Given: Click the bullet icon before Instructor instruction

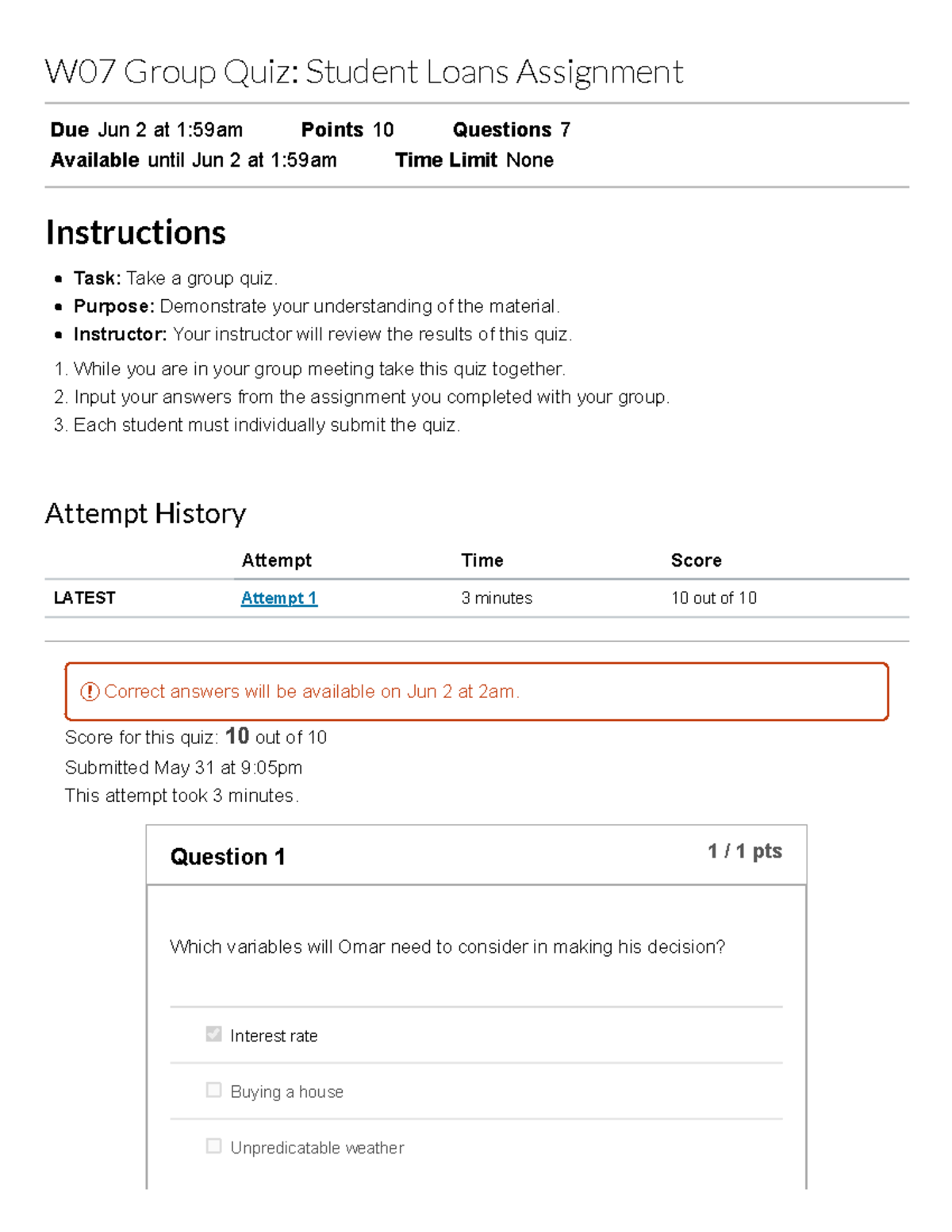Looking at the screenshot, I should [57, 334].
